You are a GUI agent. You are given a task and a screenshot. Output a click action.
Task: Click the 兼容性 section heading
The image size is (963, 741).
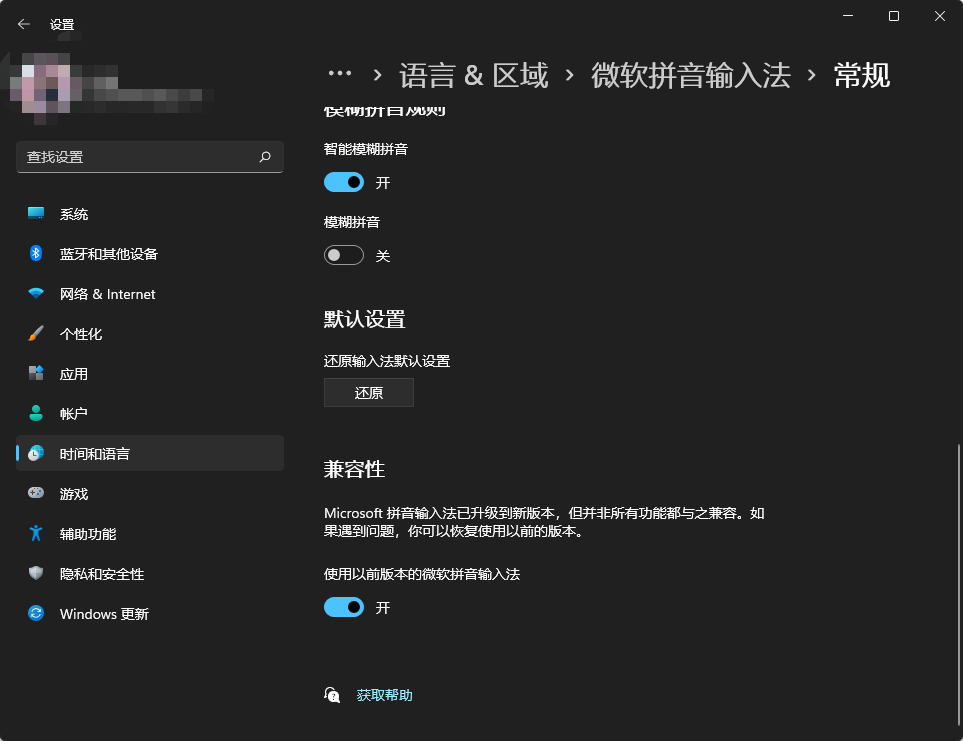[x=354, y=469]
